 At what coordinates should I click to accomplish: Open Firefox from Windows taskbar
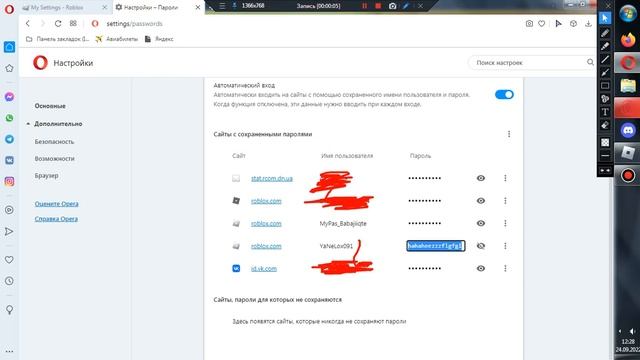[628, 40]
